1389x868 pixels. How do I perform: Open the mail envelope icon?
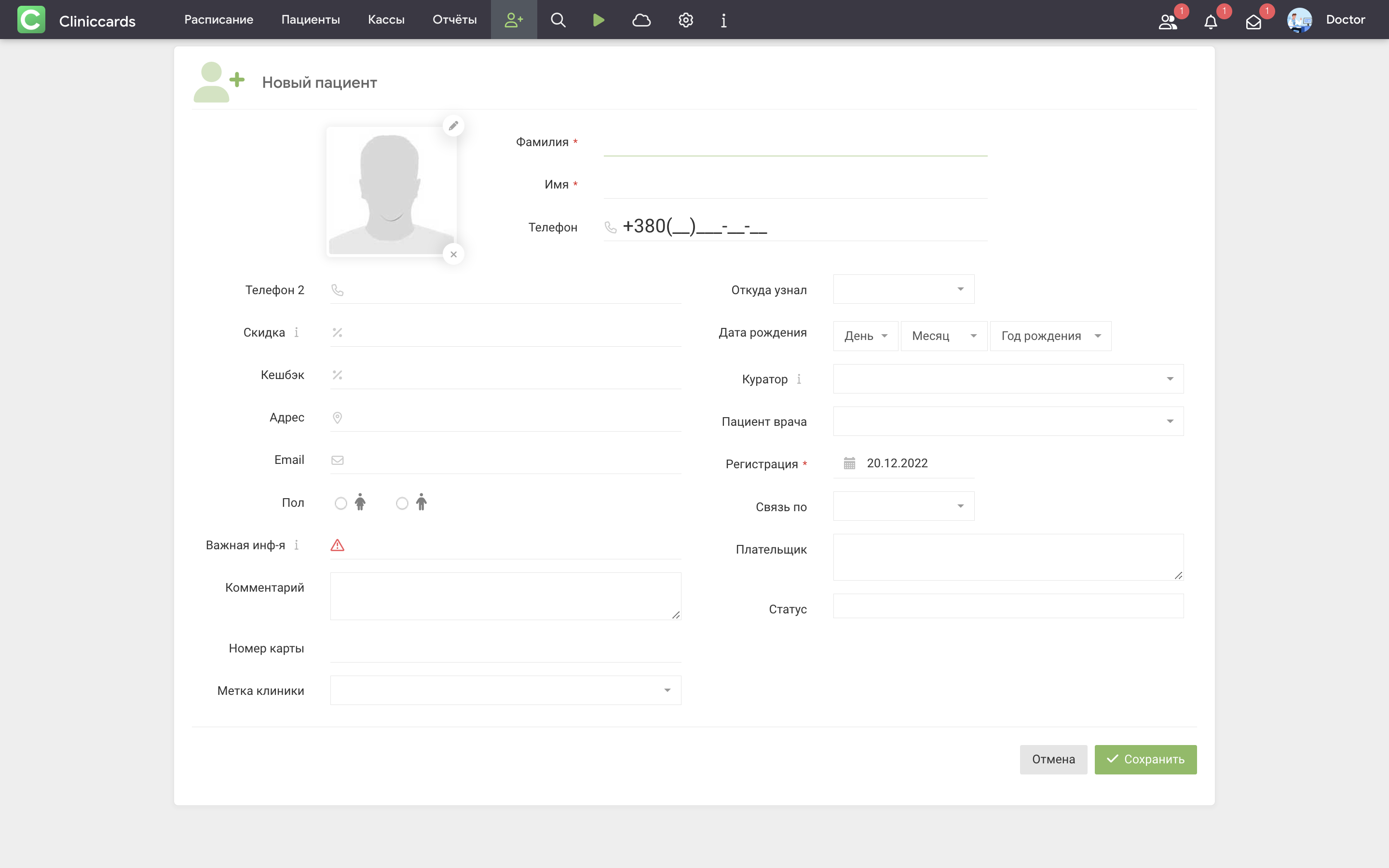[x=1253, y=22]
